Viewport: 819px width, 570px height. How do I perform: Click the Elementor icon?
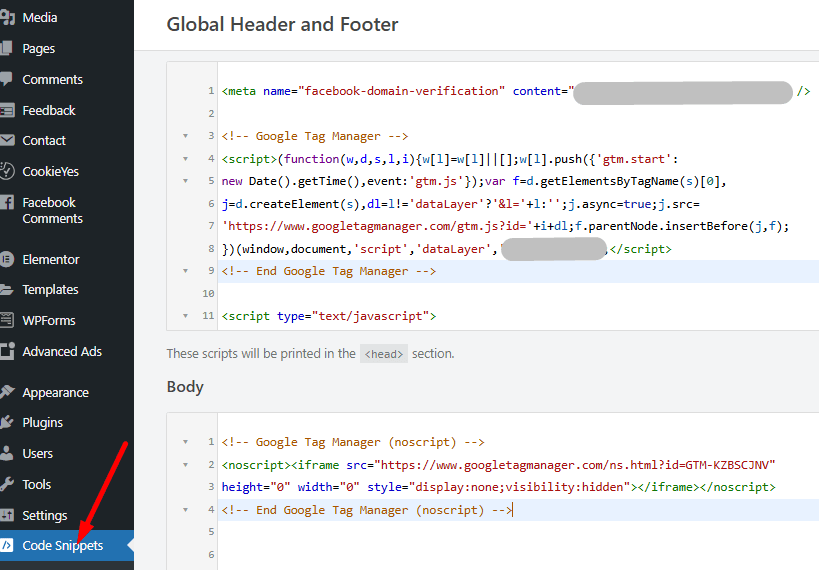click(x=7, y=259)
